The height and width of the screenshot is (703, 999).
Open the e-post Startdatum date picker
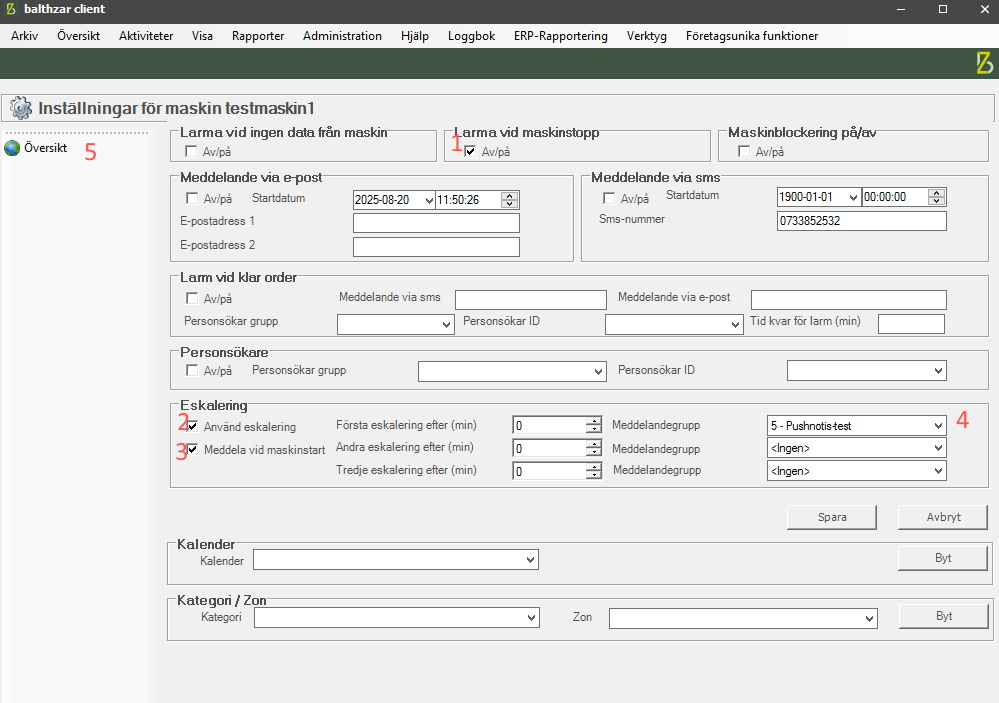click(x=428, y=200)
